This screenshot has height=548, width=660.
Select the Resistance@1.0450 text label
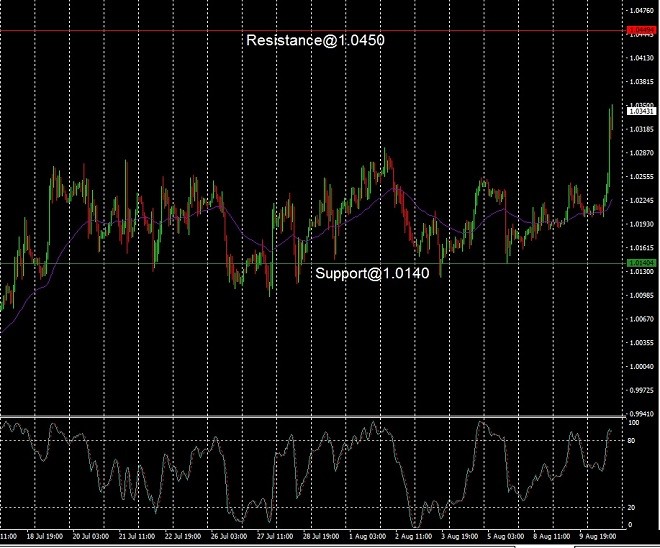click(315, 40)
